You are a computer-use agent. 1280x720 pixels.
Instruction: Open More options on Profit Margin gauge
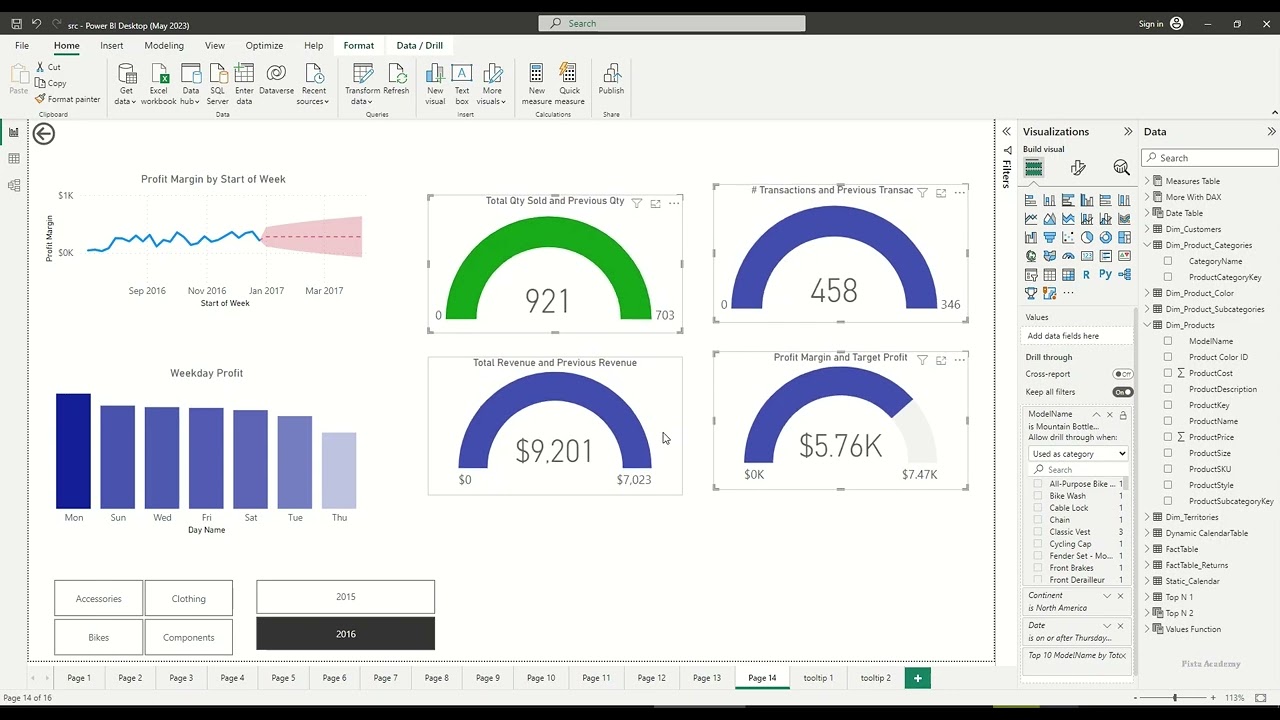[960, 359]
